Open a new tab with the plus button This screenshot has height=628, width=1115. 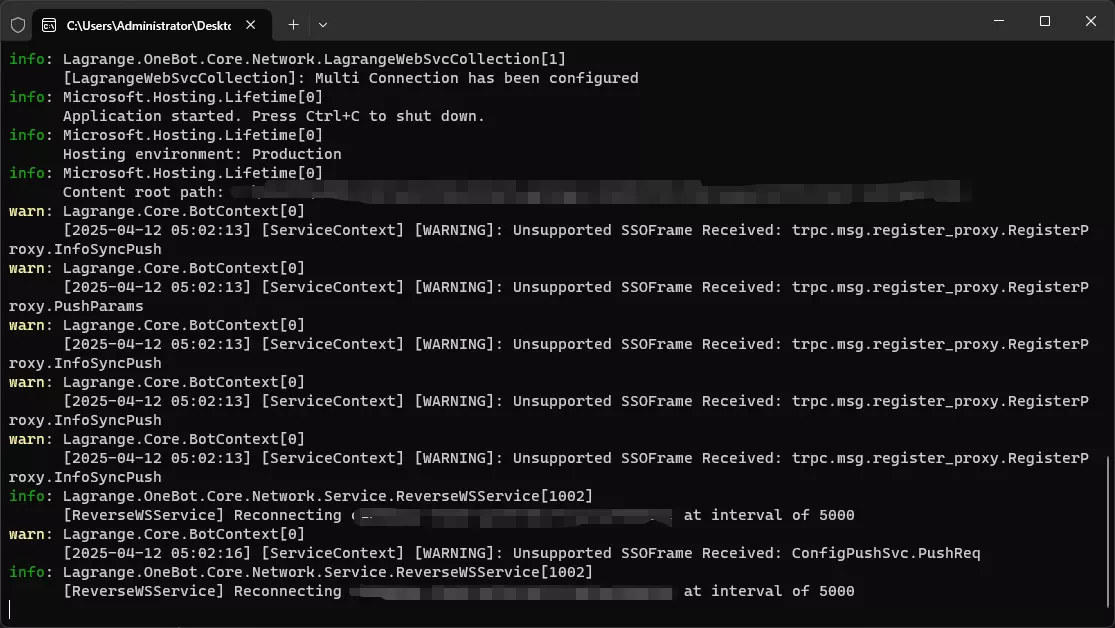294,25
